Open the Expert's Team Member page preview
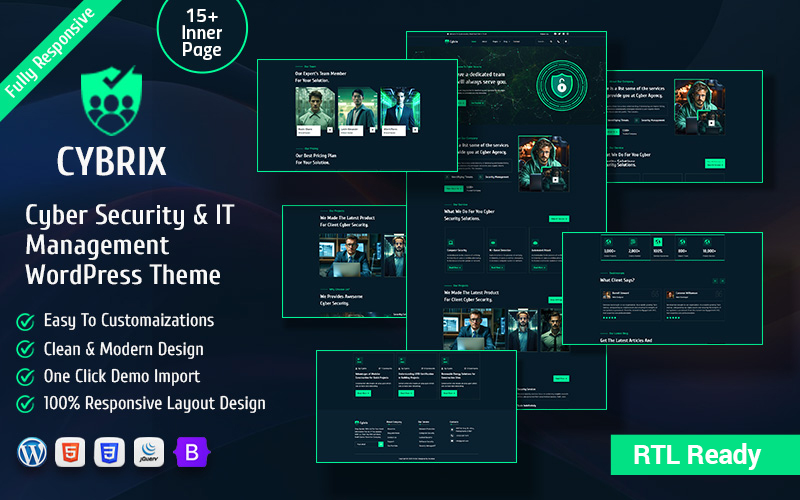Image resolution: width=800 pixels, height=500 pixels. [357, 115]
